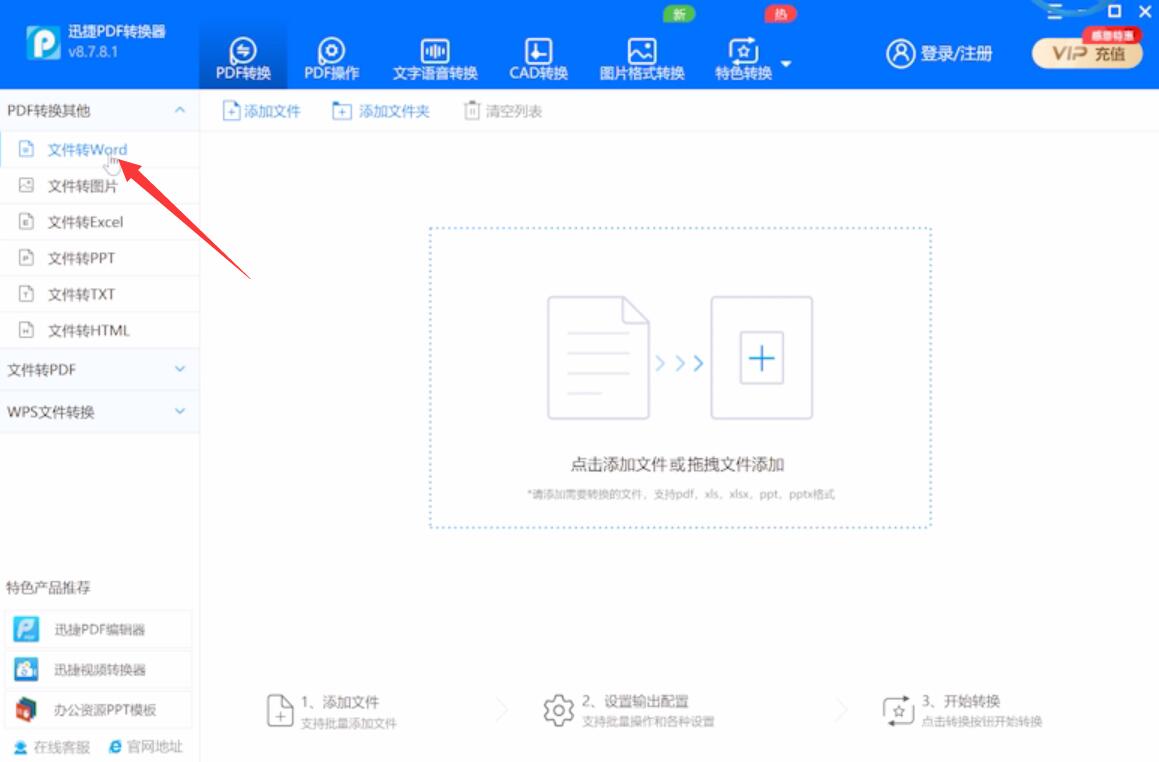Click the 文件转TXT file icon

coord(26,293)
